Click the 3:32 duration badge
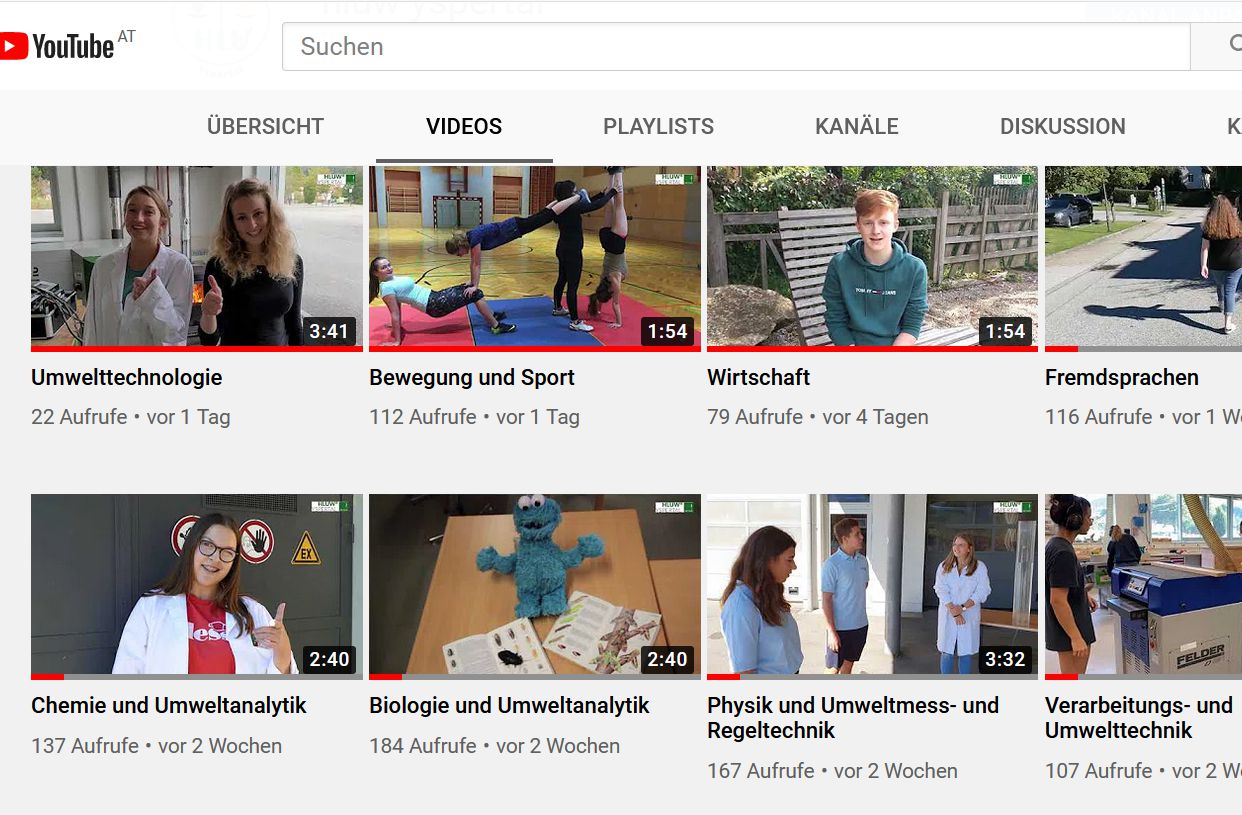This screenshot has height=815, width=1242. [1005, 659]
